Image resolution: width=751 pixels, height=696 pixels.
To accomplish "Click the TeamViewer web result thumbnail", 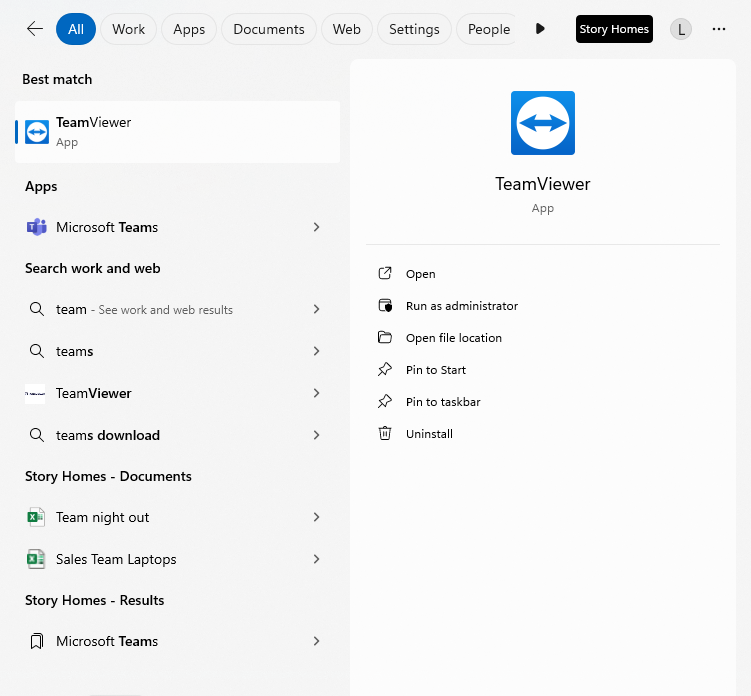I will [35, 393].
